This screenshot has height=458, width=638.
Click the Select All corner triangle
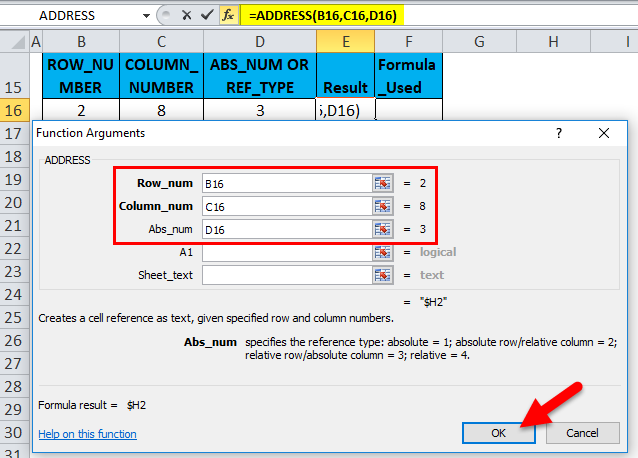(x=17, y=42)
